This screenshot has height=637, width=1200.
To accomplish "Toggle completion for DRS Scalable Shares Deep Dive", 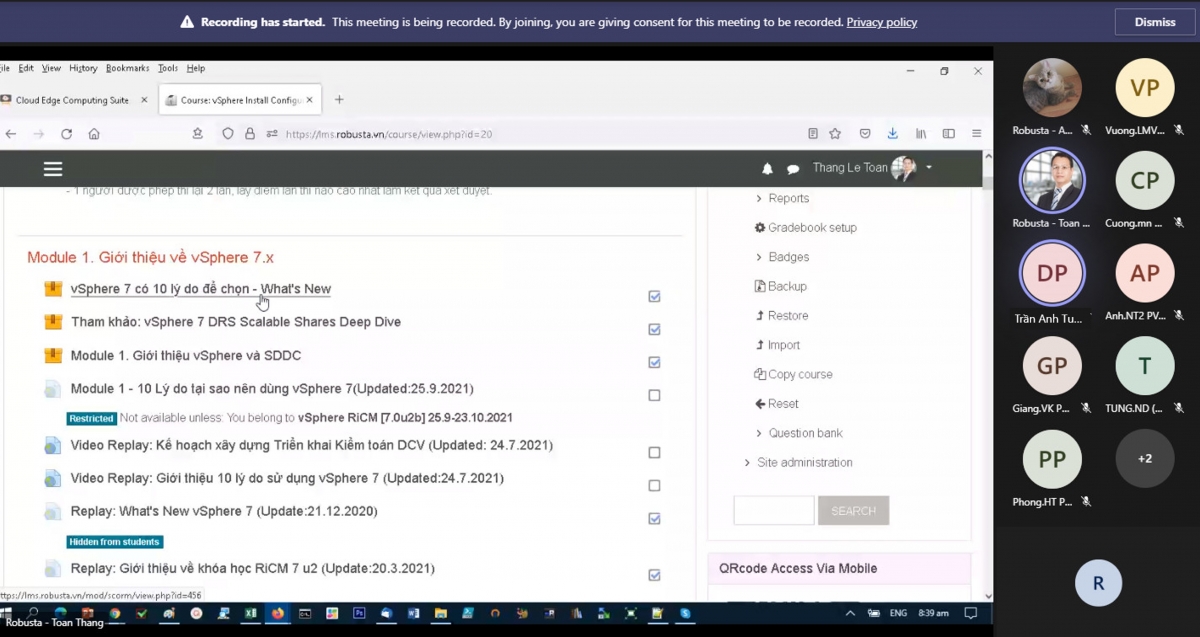I will point(654,329).
